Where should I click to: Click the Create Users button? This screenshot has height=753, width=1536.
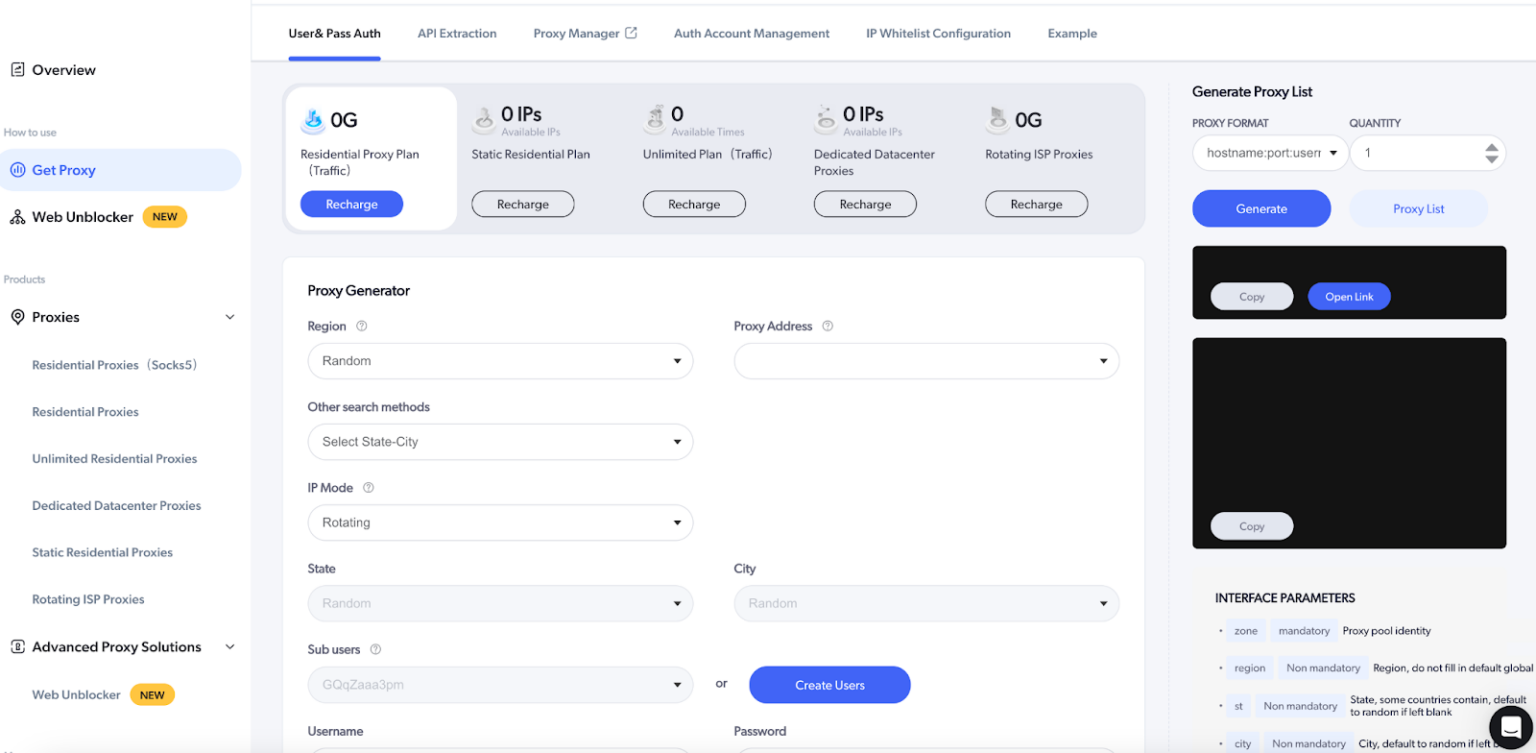point(829,685)
